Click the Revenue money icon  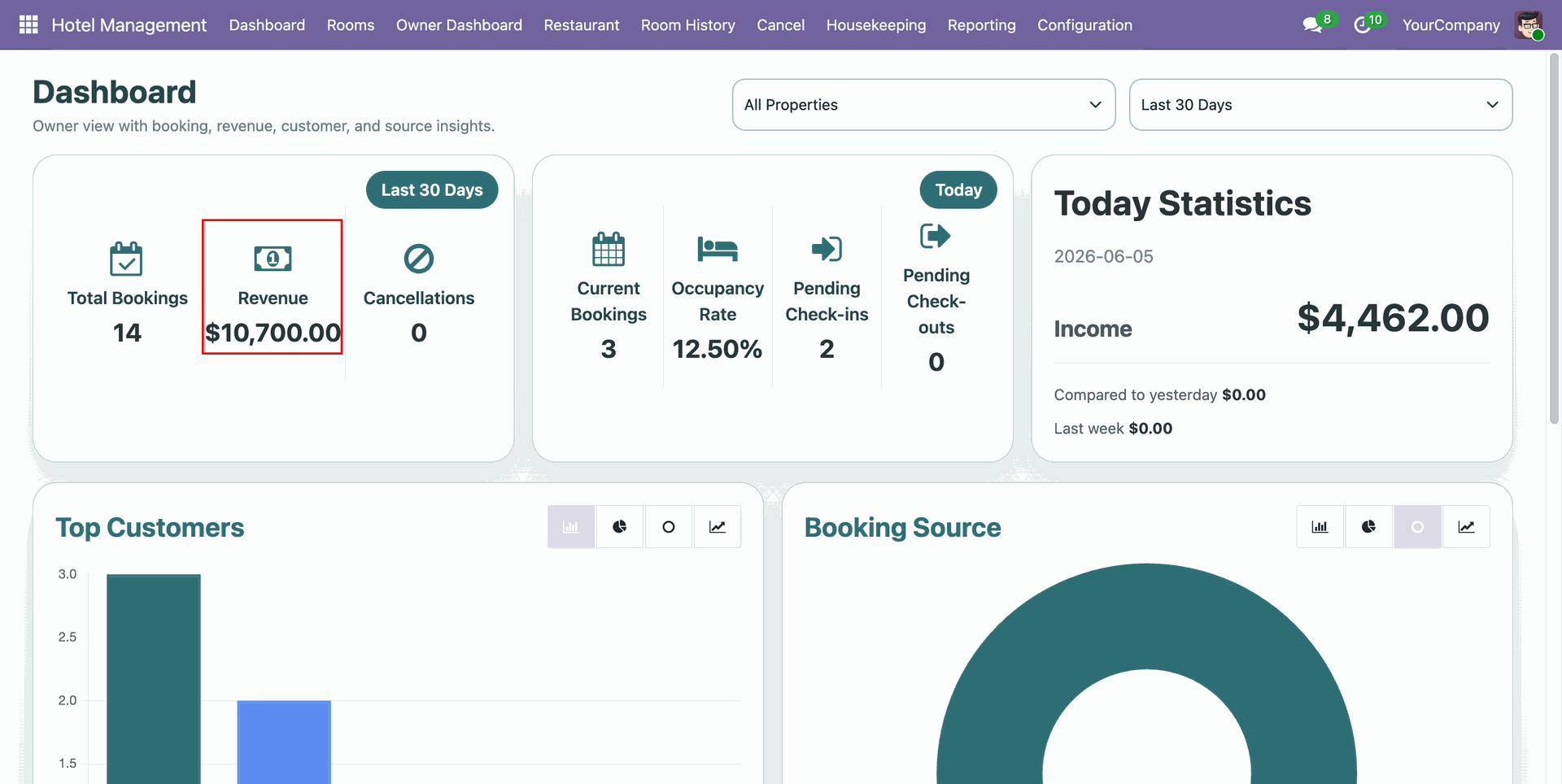[273, 259]
